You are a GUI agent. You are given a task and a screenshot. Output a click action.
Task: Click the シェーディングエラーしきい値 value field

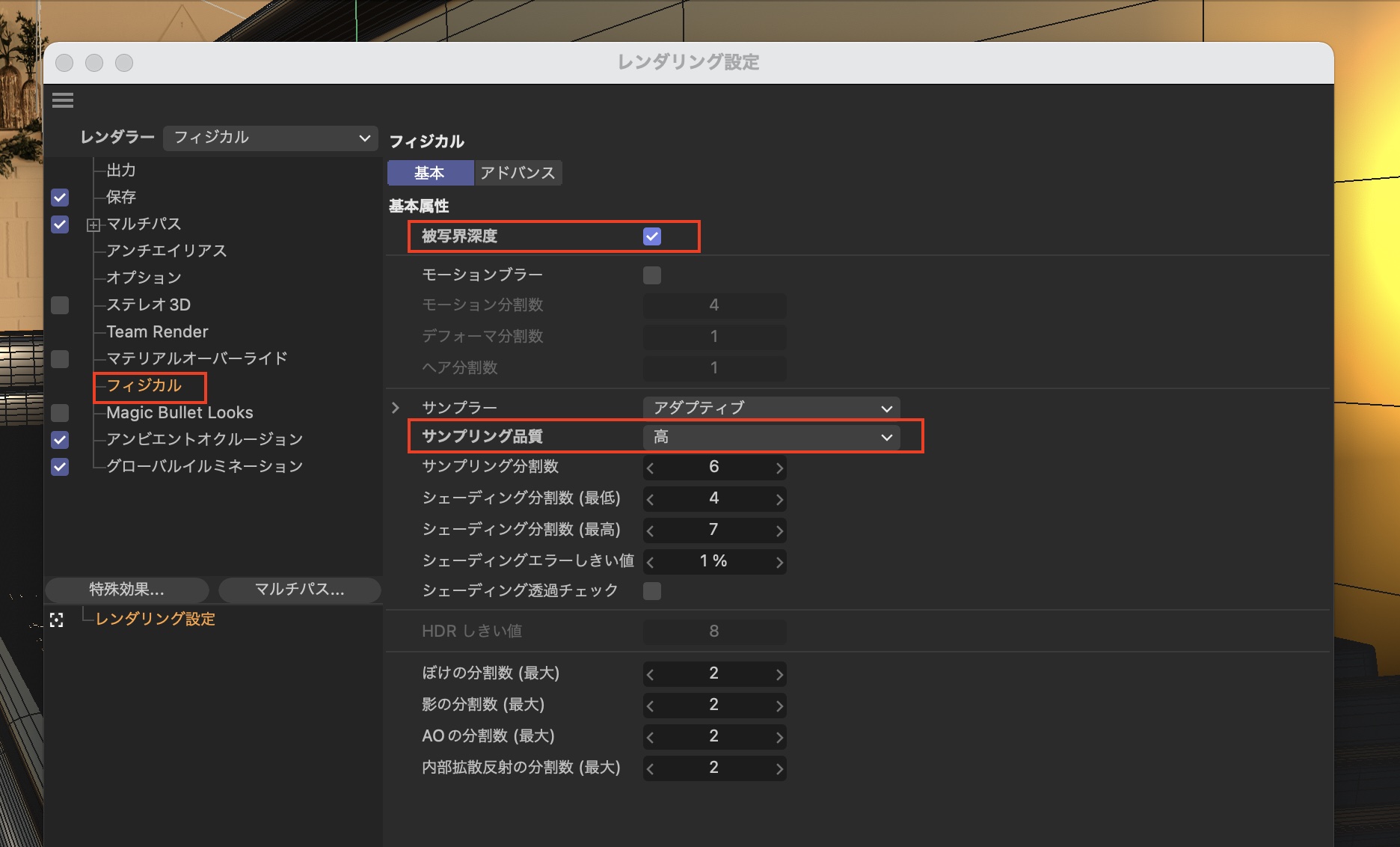(x=713, y=561)
